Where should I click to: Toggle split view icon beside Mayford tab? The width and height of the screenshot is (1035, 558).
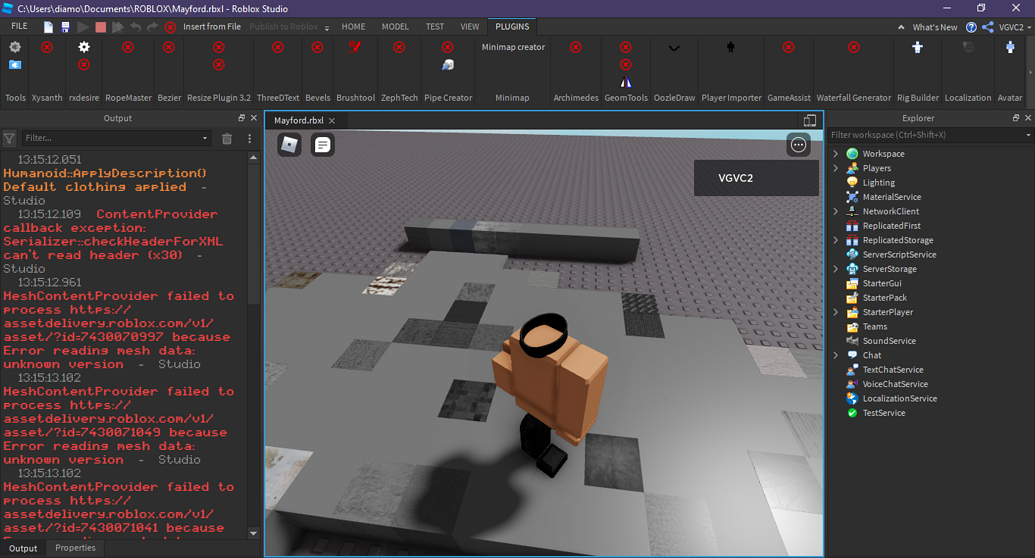click(810, 120)
